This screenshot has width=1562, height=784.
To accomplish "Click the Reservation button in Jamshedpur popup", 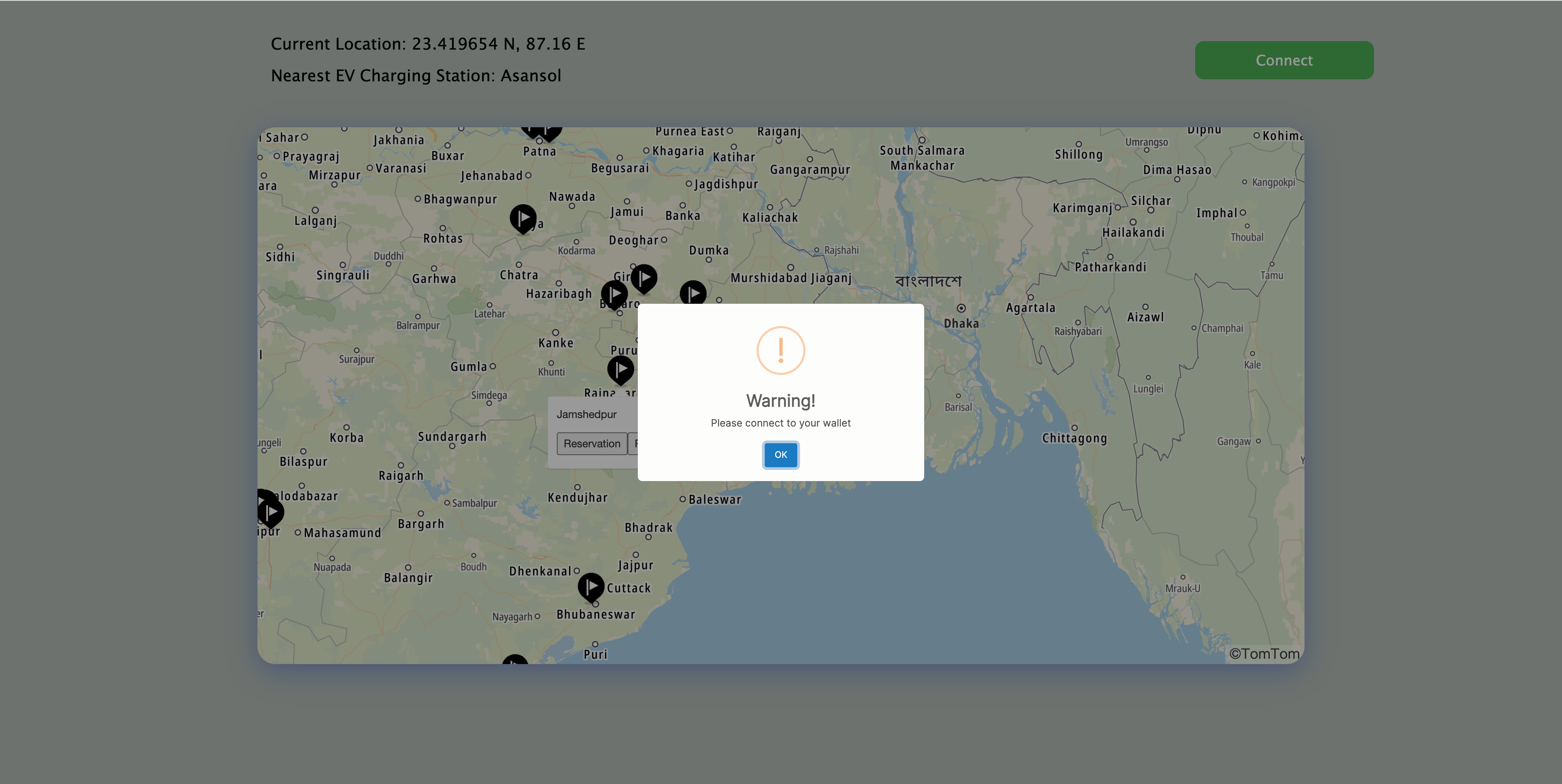I will [x=591, y=443].
